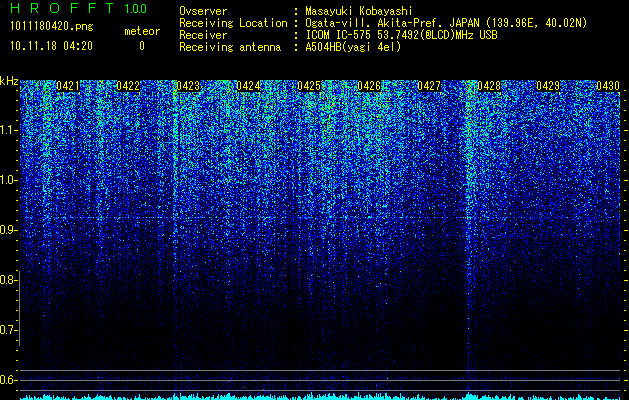The width and height of the screenshot is (629, 400).
Task: Click the 0421 time marker
Action: (67, 86)
